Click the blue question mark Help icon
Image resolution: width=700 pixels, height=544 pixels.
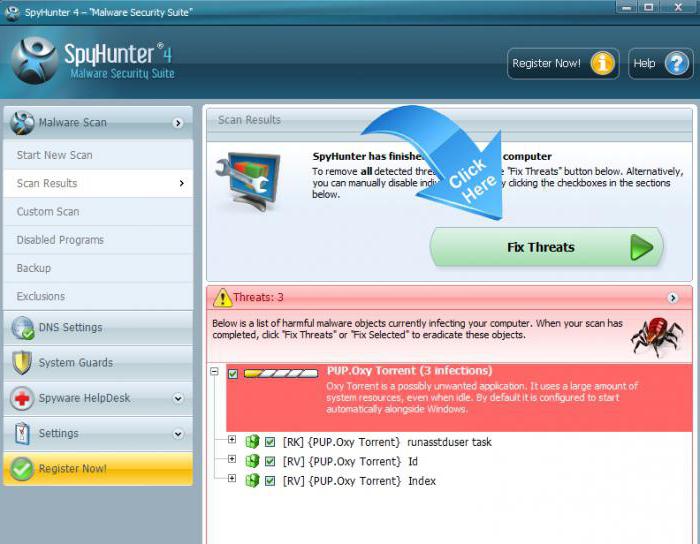click(677, 63)
